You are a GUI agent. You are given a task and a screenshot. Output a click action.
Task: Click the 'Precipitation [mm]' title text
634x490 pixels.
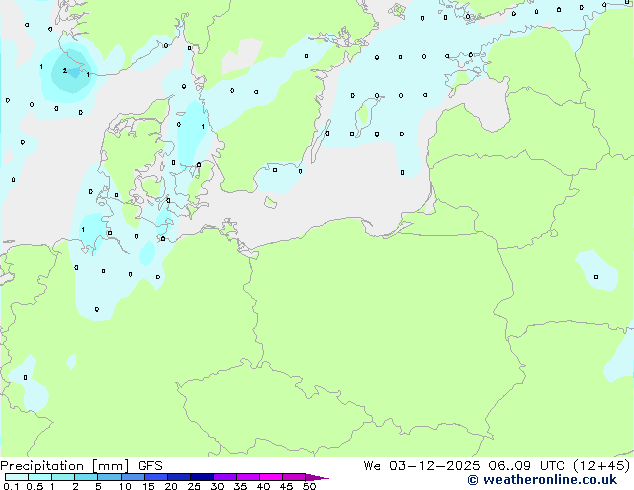(x=65, y=466)
